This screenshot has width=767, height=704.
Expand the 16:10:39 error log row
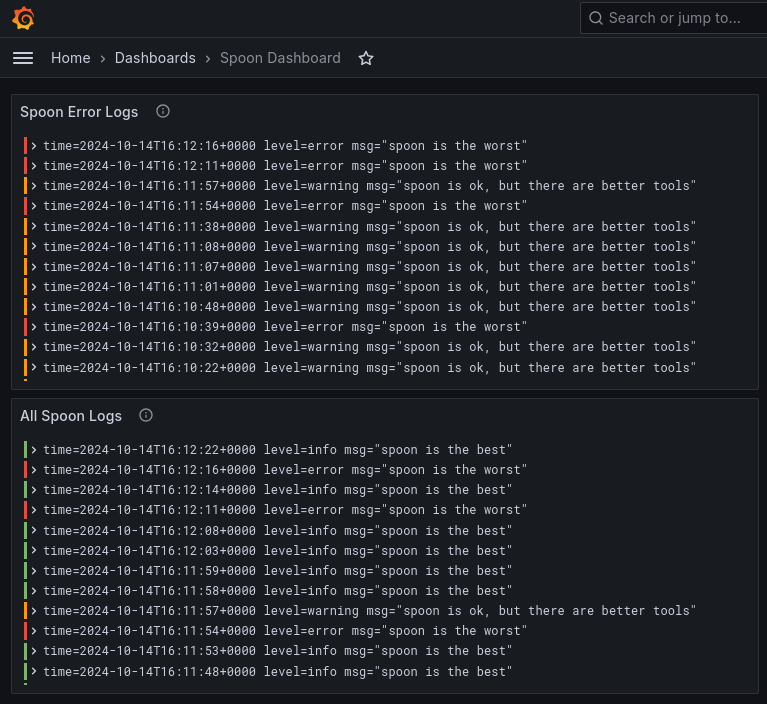pos(34,327)
